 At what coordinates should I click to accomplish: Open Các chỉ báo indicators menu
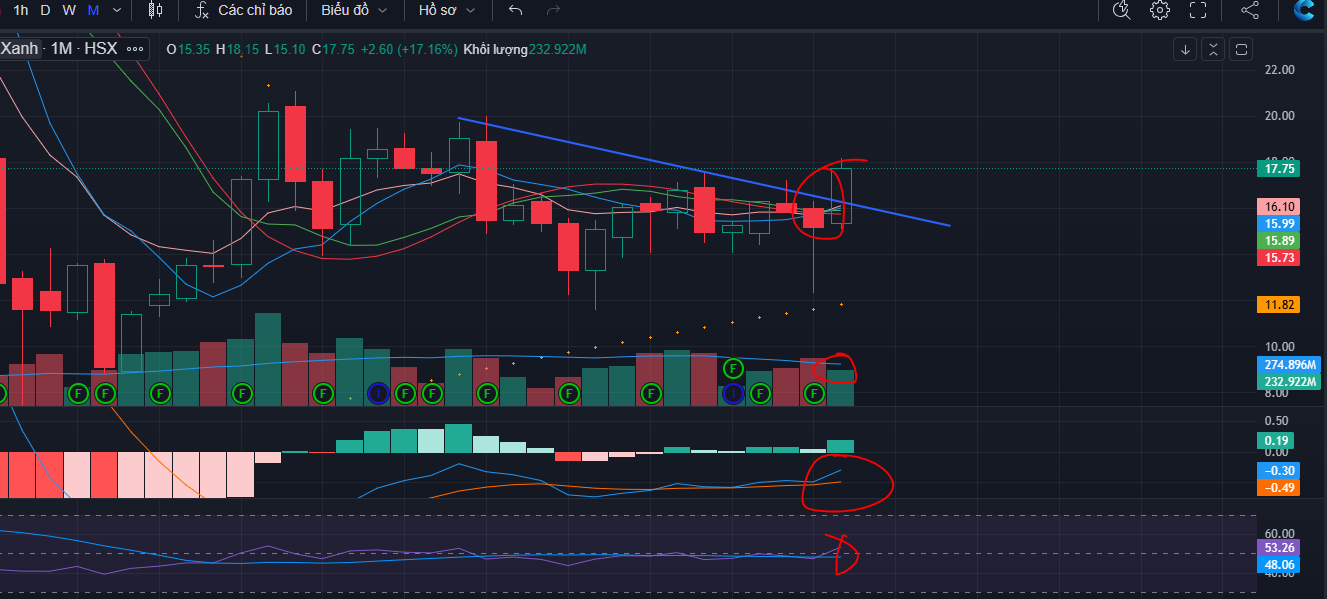[x=256, y=10]
